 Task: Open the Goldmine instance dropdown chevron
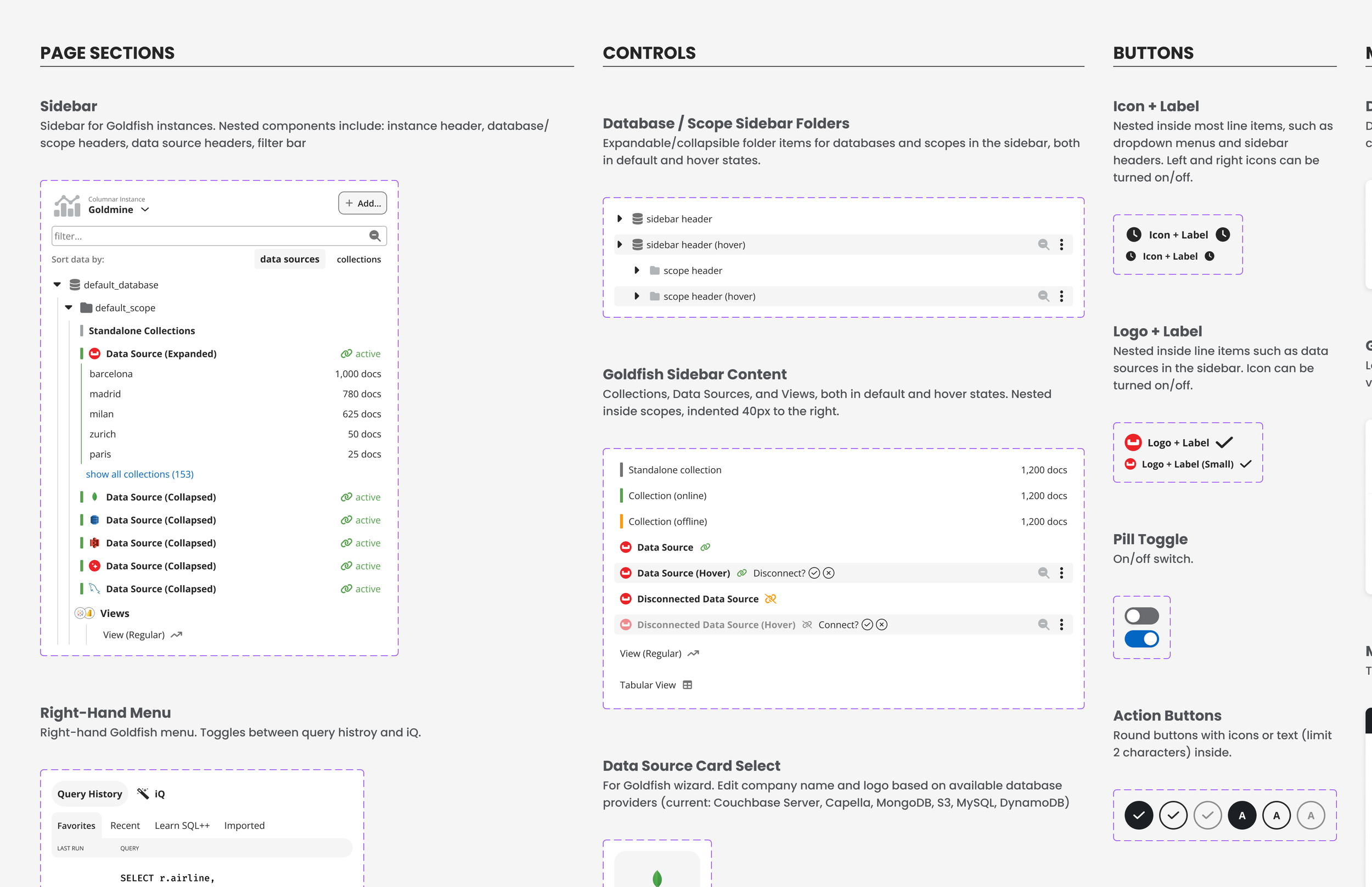(x=145, y=210)
